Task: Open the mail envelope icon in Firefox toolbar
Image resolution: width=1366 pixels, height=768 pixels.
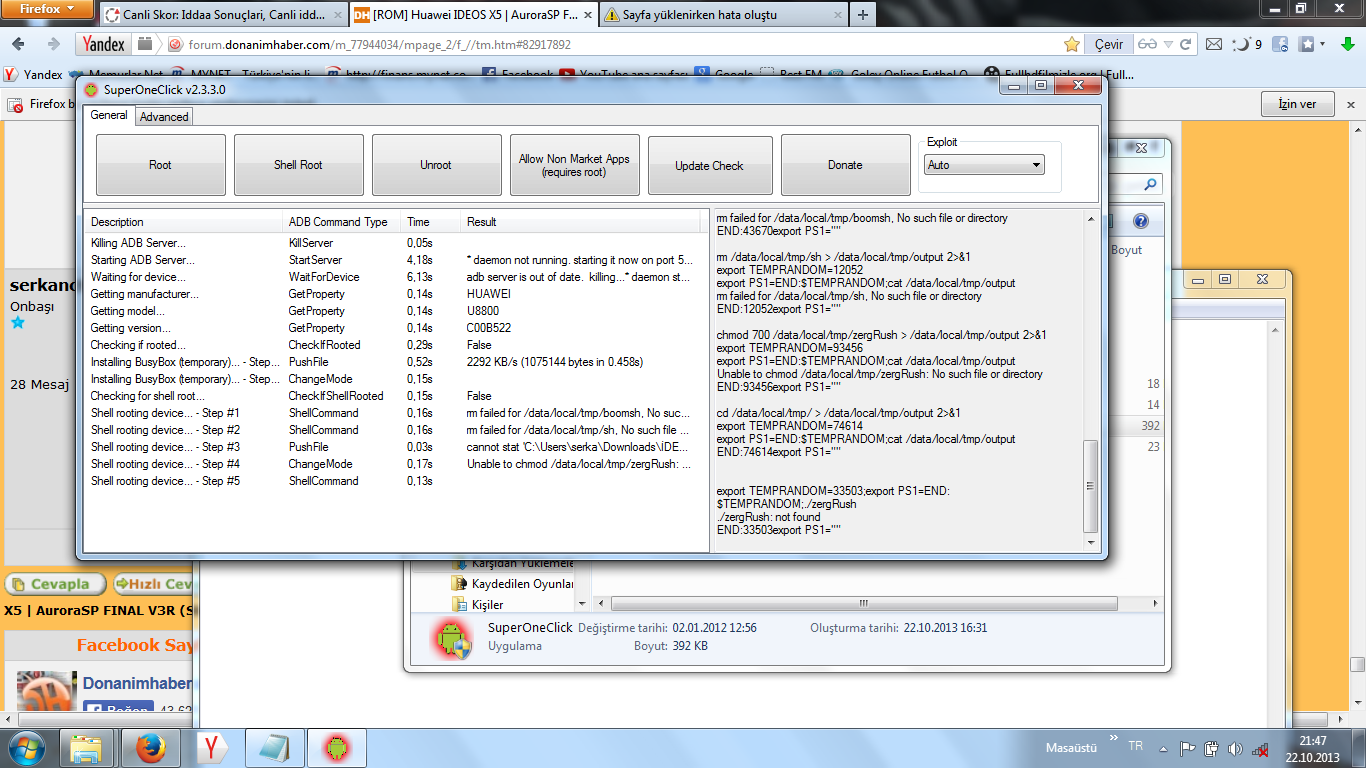Action: coord(1214,45)
